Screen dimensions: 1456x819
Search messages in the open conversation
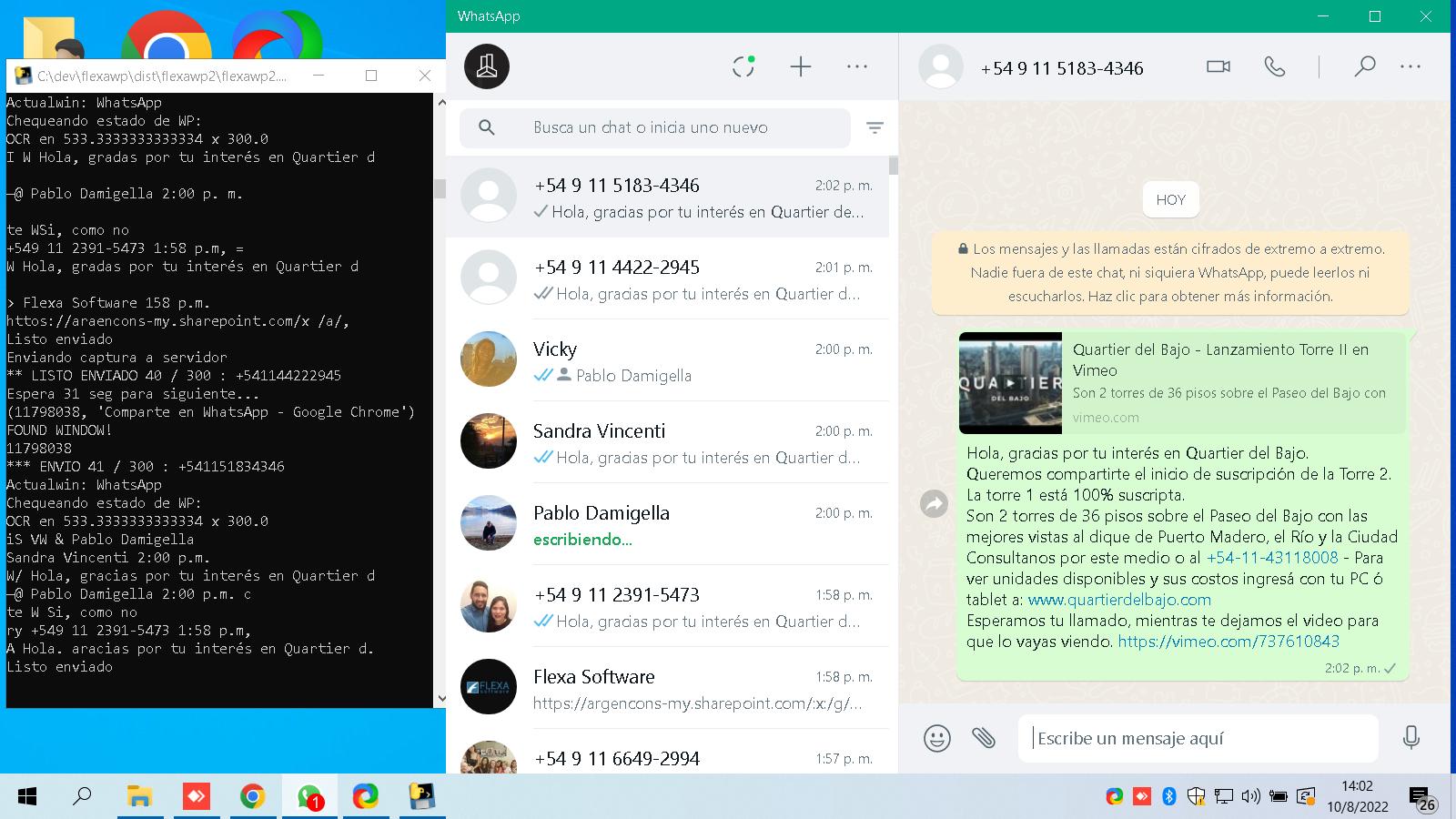1364,66
